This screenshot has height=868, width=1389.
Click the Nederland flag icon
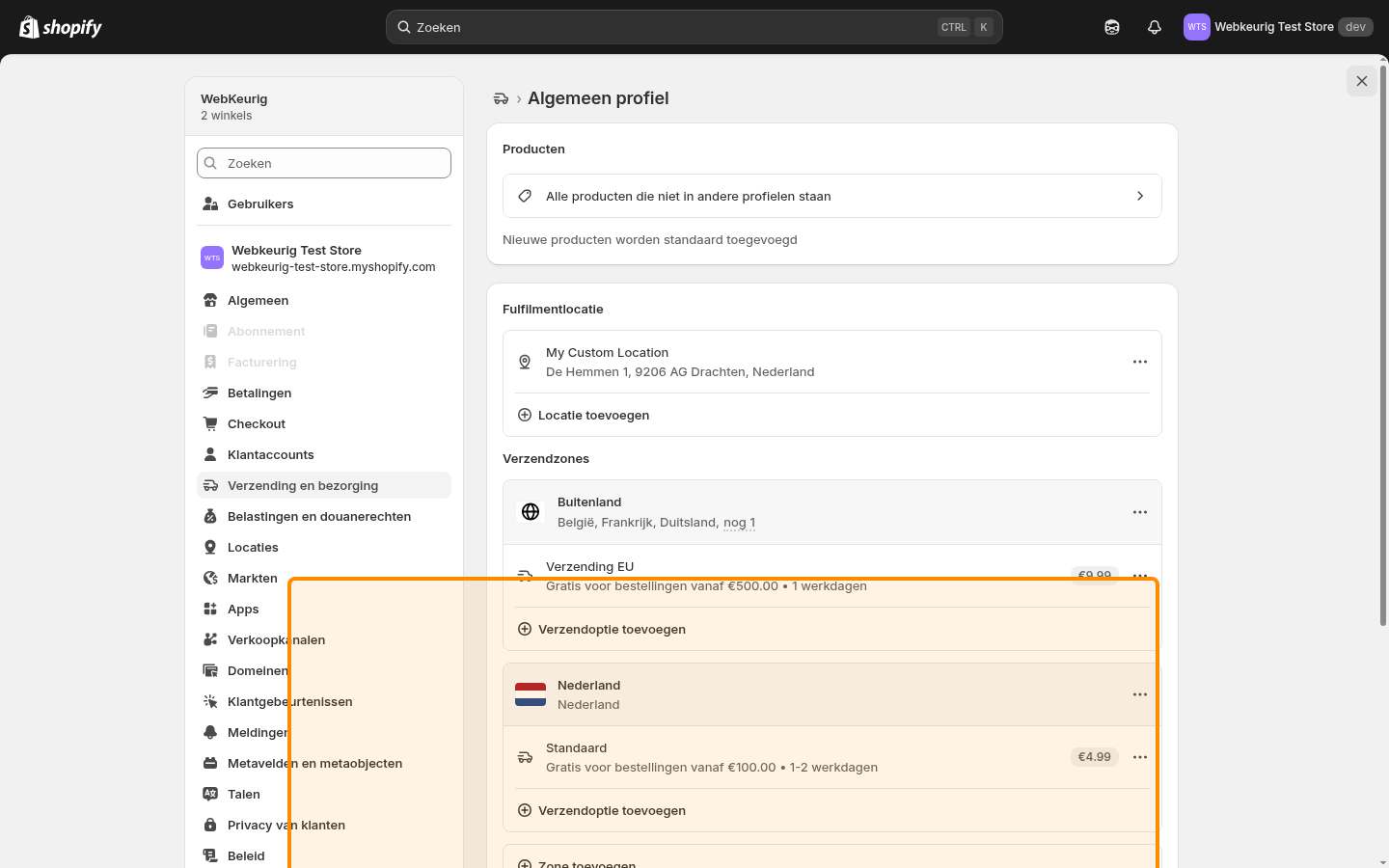pyautogui.click(x=531, y=694)
